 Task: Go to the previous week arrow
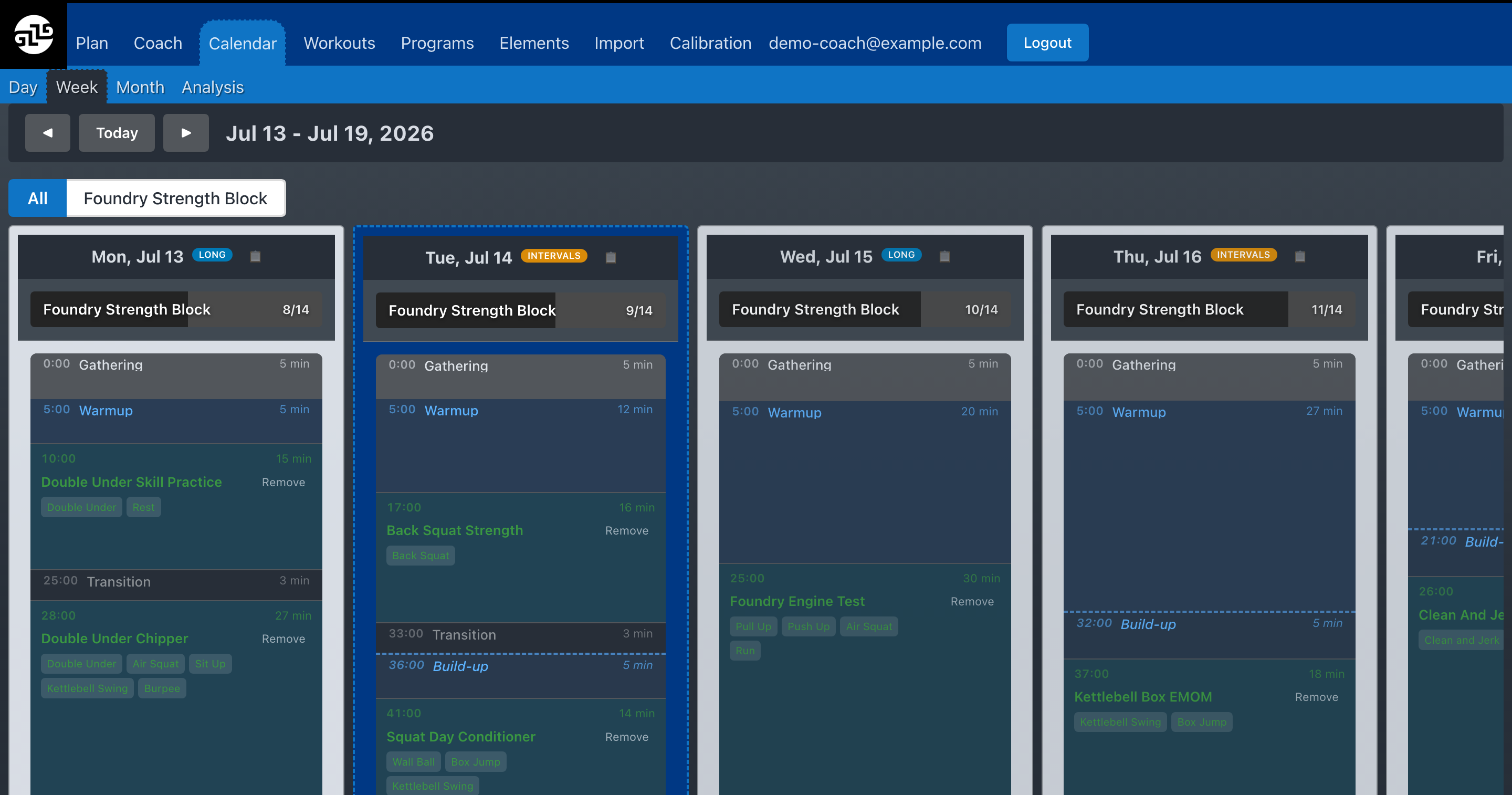[x=48, y=133]
